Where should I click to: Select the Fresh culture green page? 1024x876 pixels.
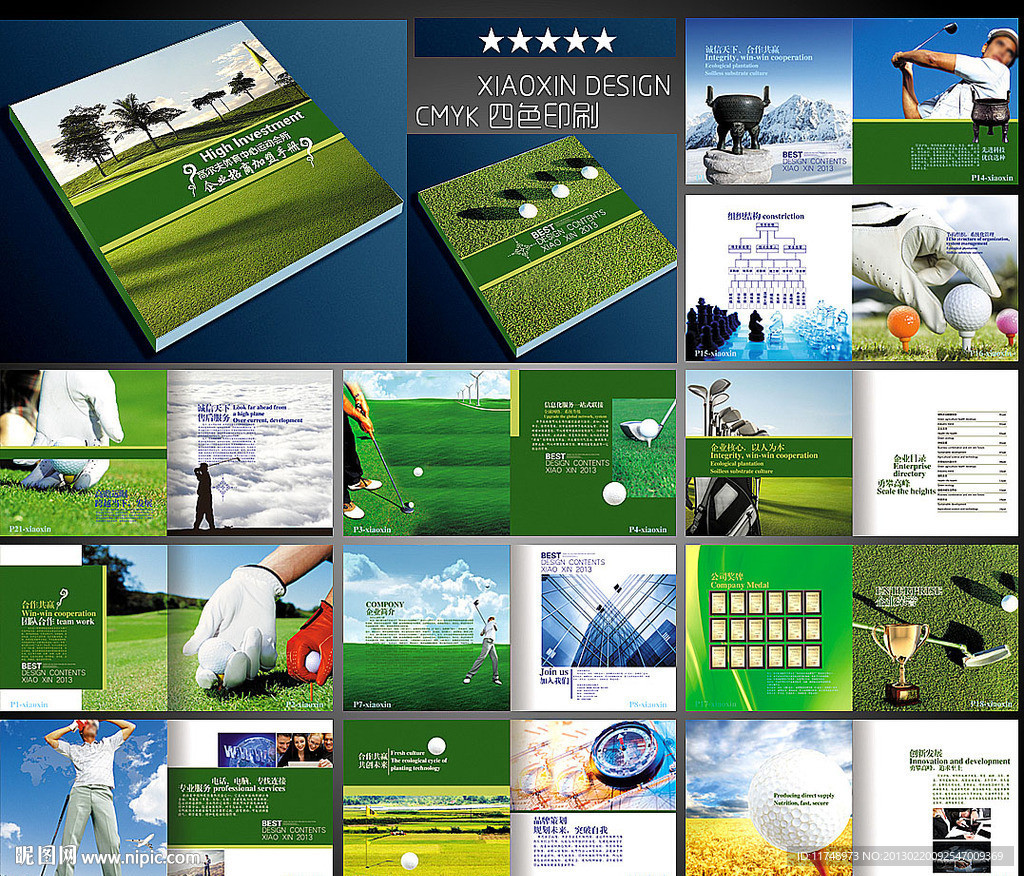tap(426, 798)
